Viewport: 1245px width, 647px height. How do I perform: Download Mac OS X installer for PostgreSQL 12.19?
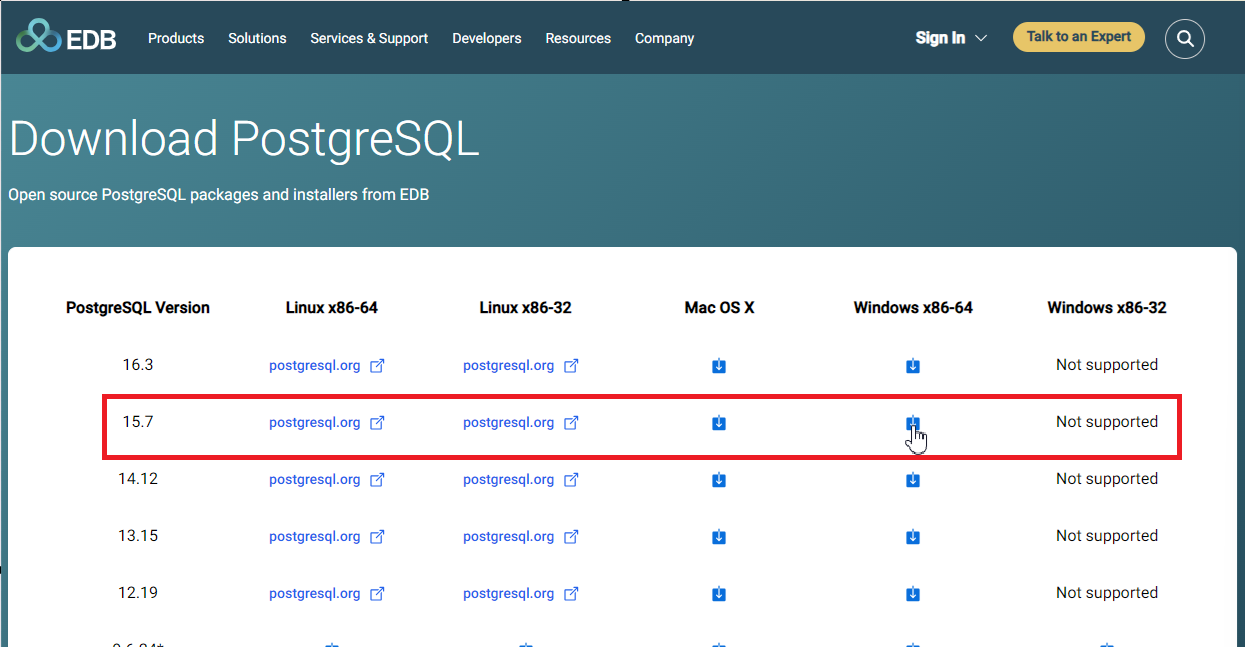(x=719, y=594)
